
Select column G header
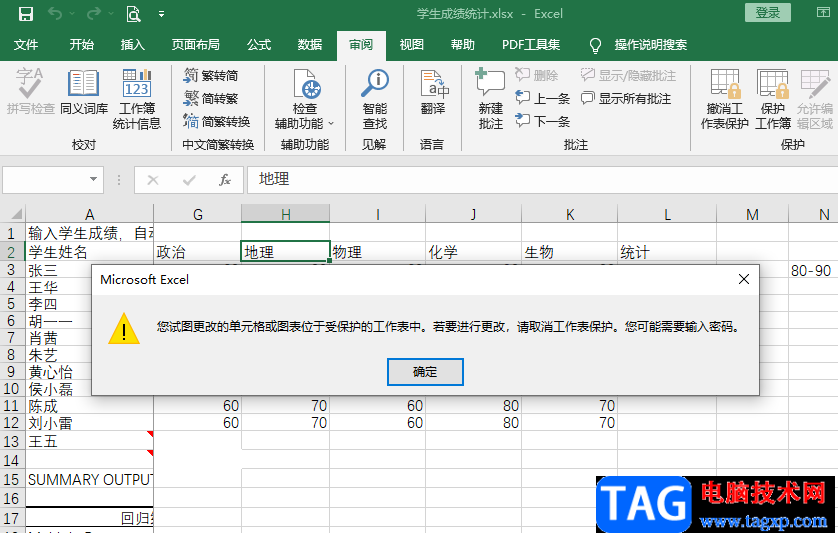tap(198, 214)
